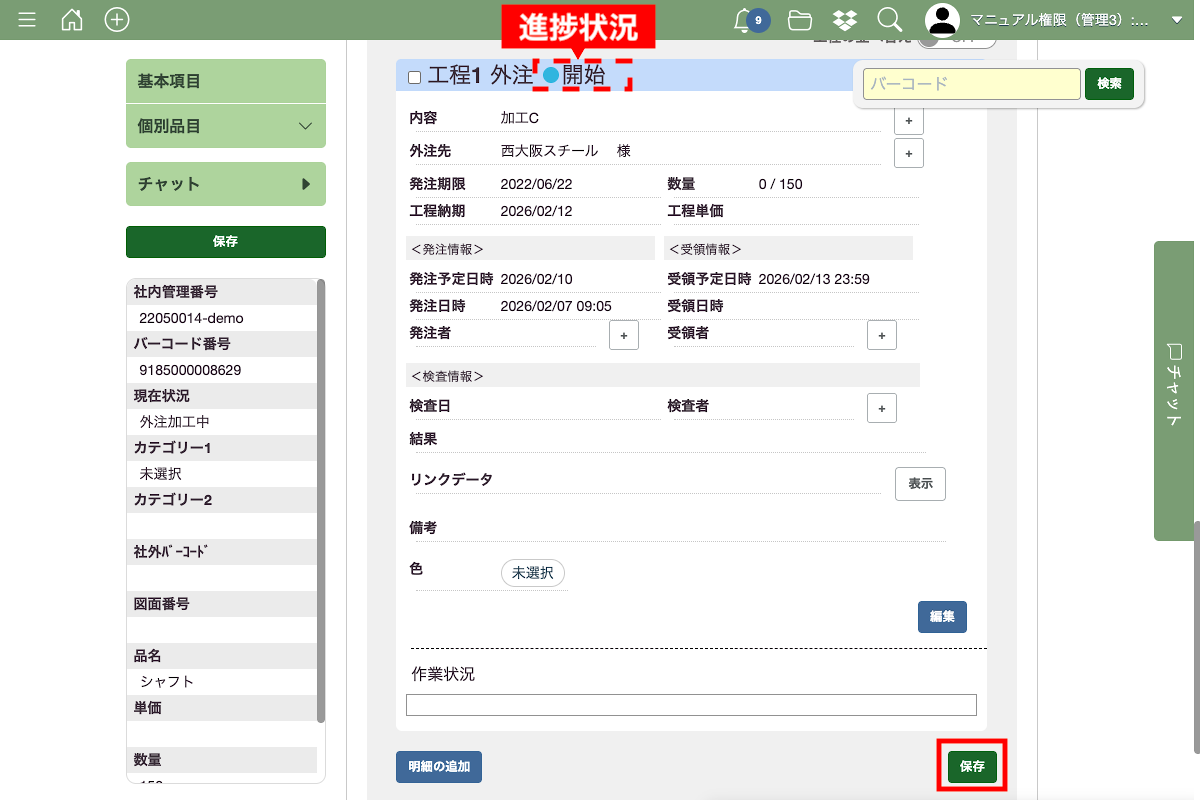Click the red-highlighted 保存 button
This screenshot has height=800, width=1200.
971,767
